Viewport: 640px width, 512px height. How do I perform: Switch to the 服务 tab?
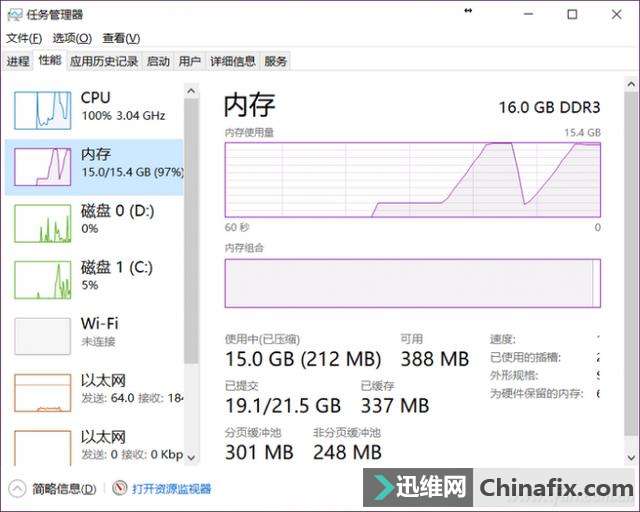click(276, 62)
